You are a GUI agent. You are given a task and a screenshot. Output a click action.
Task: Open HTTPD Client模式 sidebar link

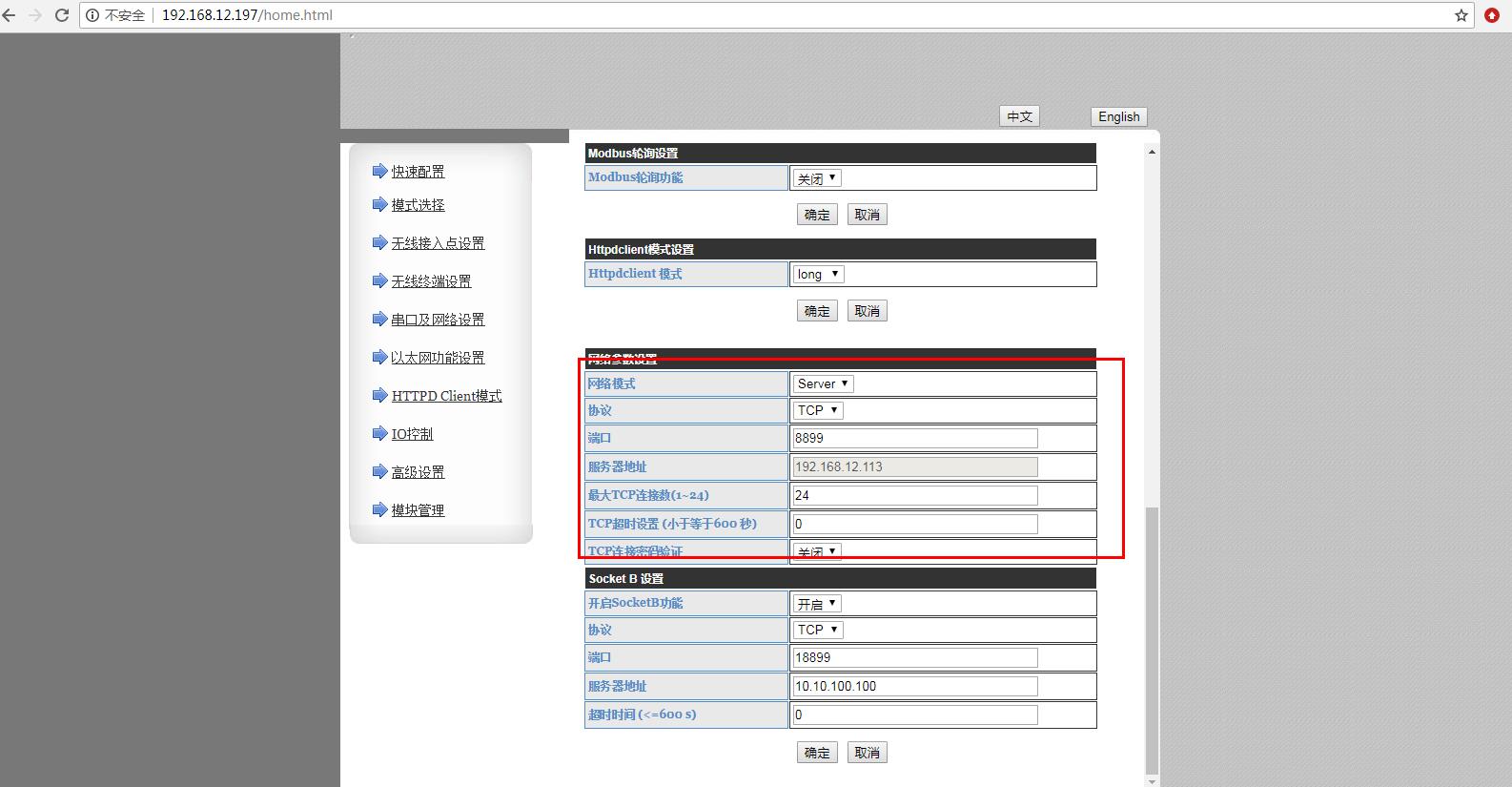click(x=446, y=396)
